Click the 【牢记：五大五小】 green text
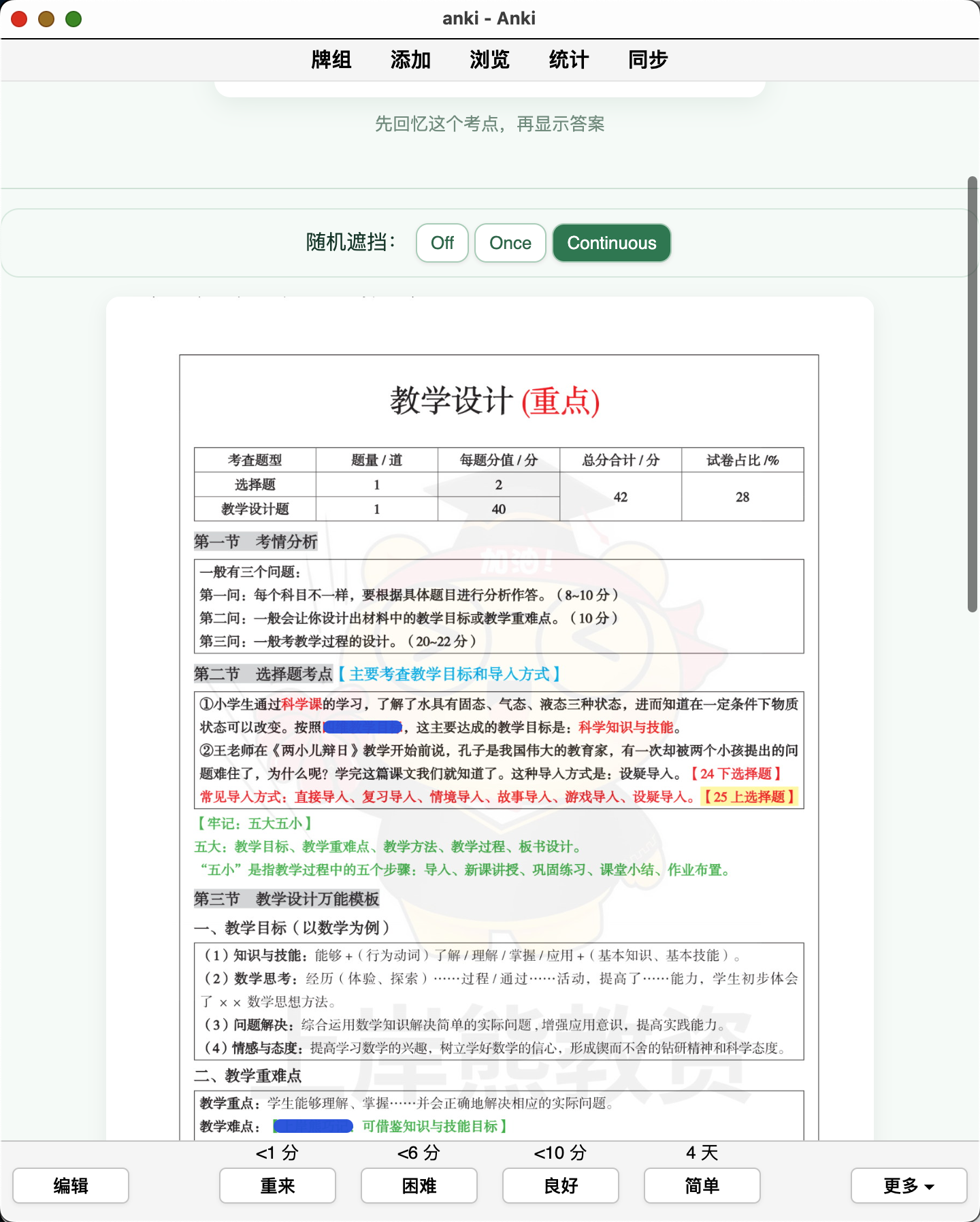The width and height of the screenshot is (980, 1222). tap(255, 823)
